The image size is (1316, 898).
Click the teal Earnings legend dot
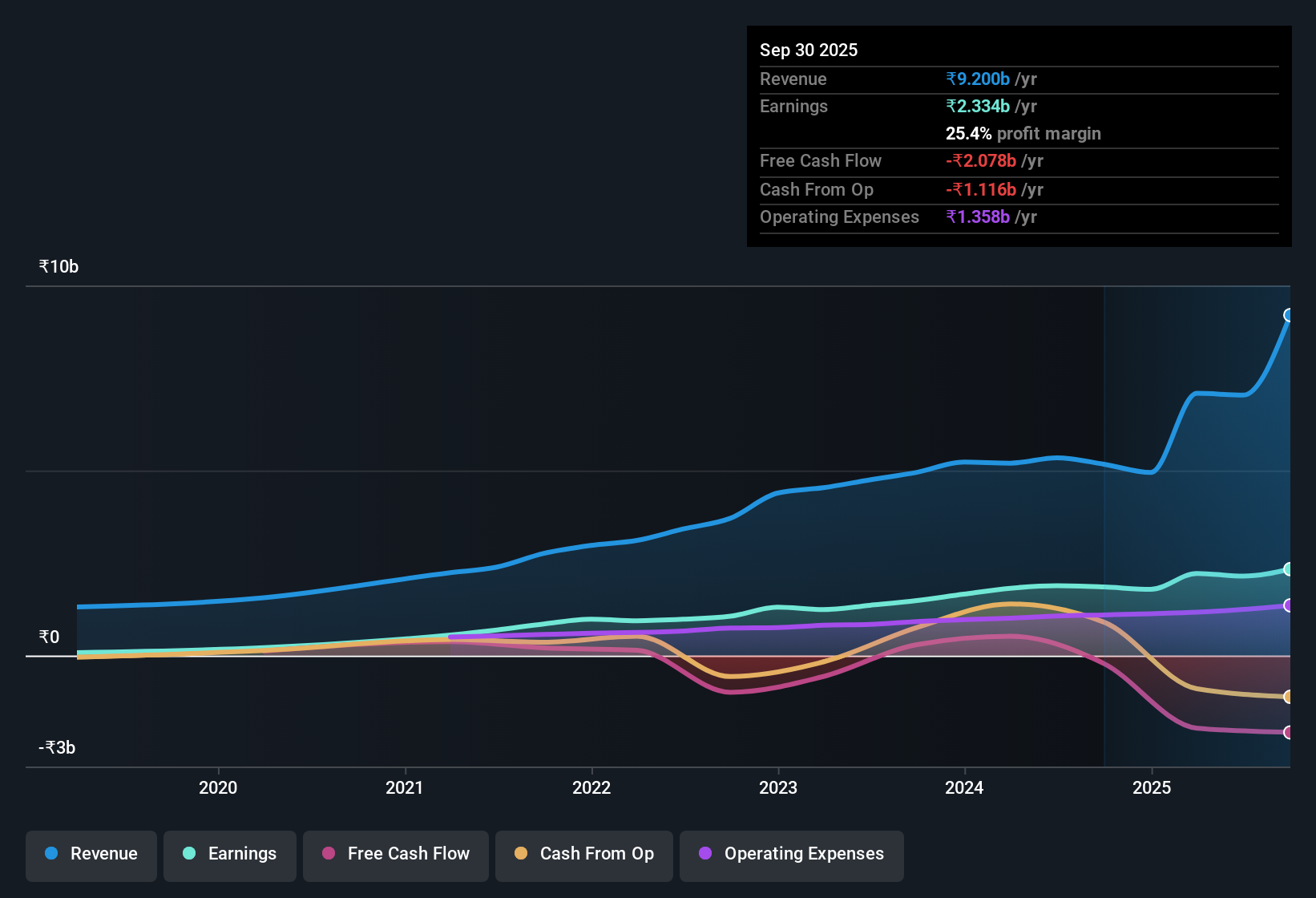point(188,854)
